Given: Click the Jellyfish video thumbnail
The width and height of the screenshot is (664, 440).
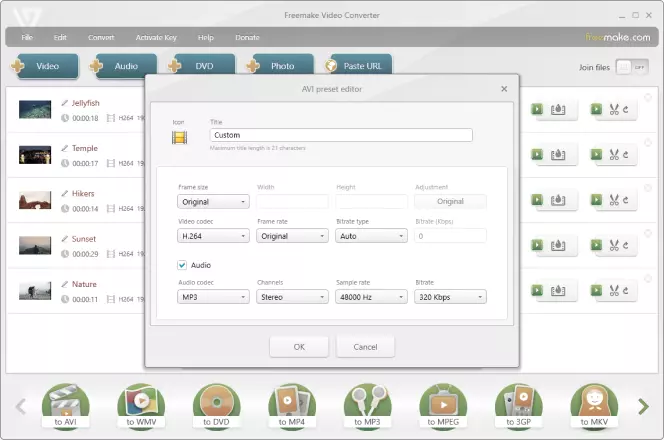Looking at the screenshot, I should 35,110.
